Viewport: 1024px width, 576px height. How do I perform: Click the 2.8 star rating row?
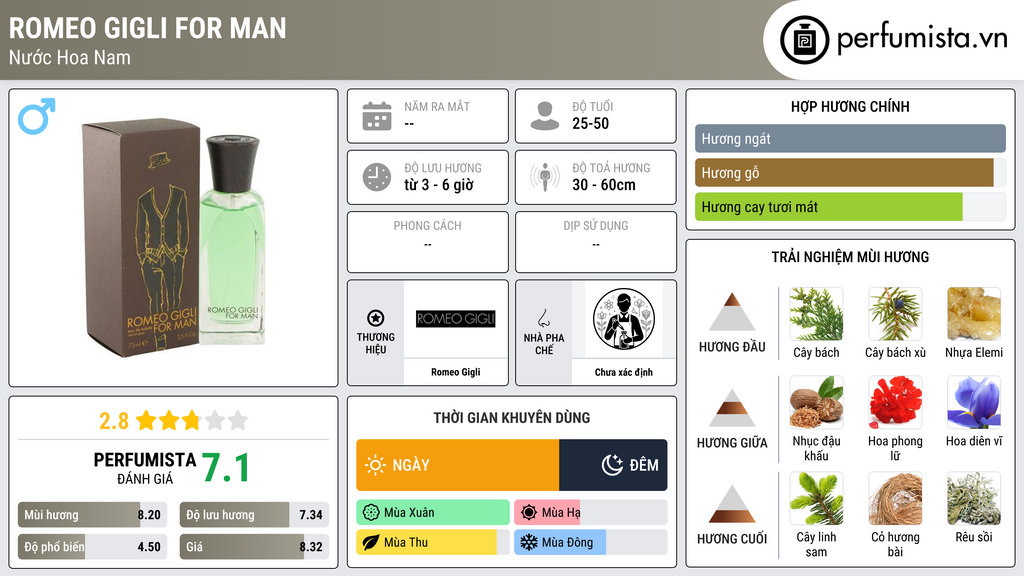(173, 421)
